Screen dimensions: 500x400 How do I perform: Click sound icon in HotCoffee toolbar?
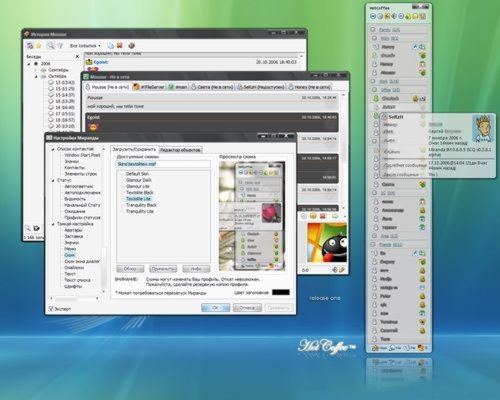point(394,16)
